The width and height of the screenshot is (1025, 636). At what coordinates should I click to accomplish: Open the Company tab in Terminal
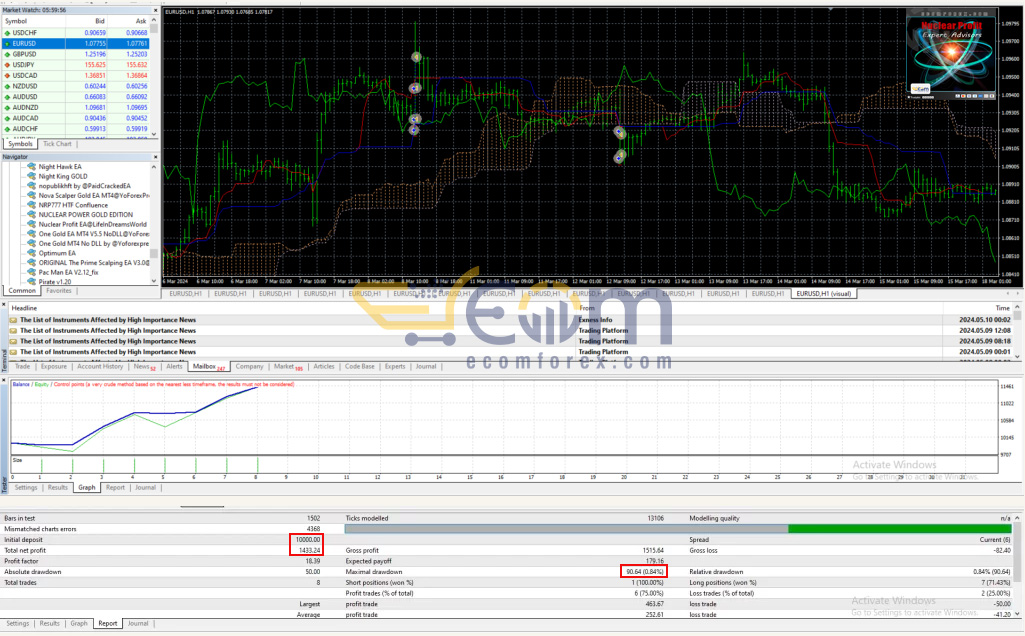click(249, 367)
